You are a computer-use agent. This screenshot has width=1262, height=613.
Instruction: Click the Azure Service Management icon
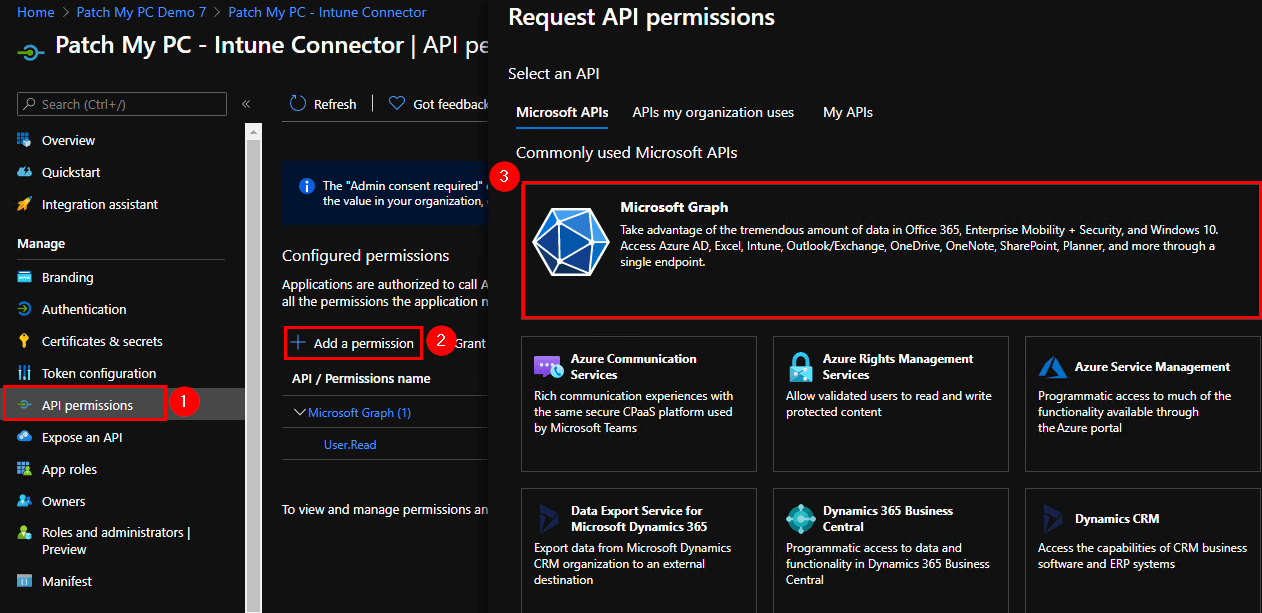(x=1053, y=367)
